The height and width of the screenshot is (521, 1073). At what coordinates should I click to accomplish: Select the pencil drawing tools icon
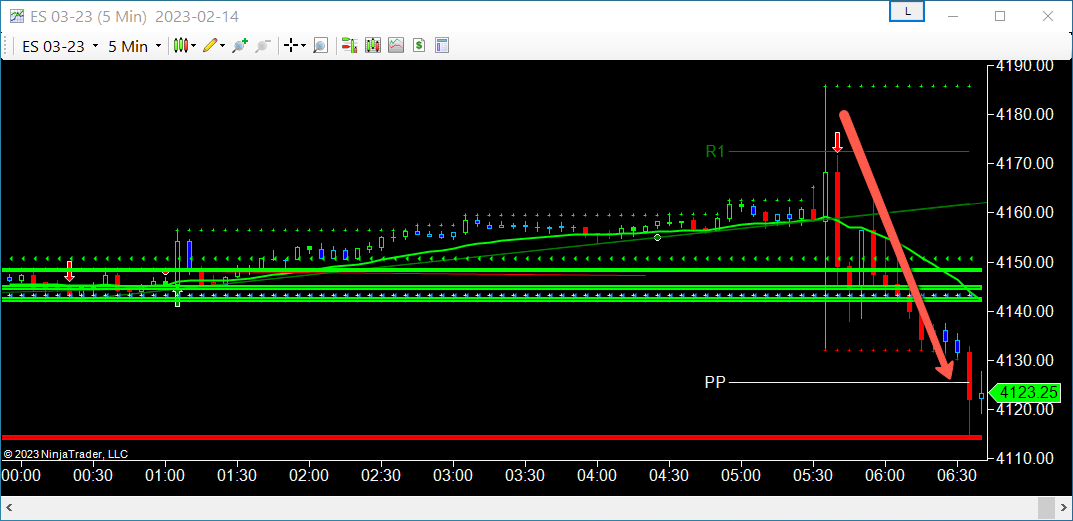(x=210, y=46)
